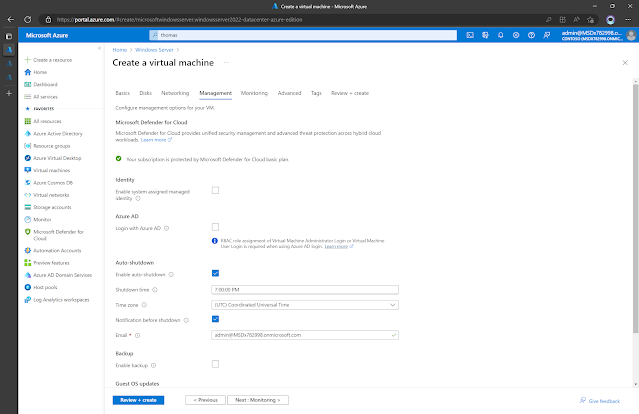This screenshot has height=414, width=639.
Task: Open the Azure AD login Learn more link
Action: click(x=339, y=247)
